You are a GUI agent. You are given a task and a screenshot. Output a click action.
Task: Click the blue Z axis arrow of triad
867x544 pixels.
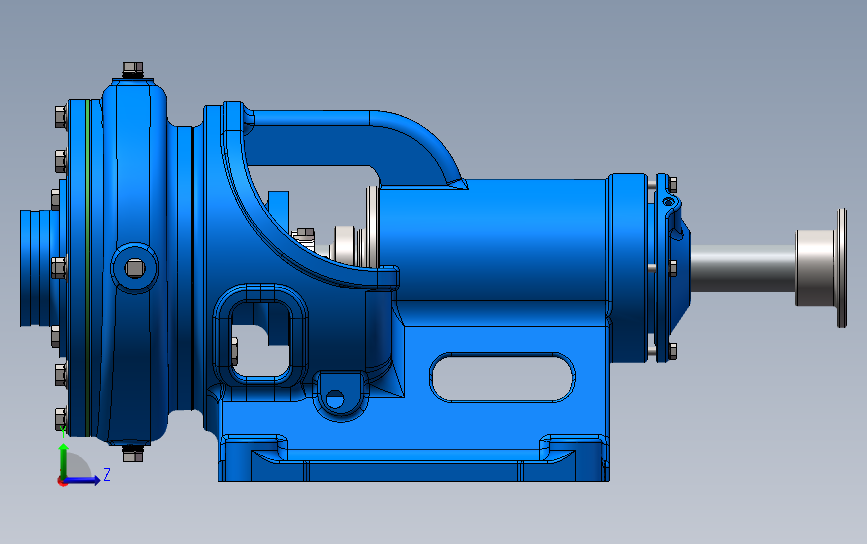click(x=83, y=481)
